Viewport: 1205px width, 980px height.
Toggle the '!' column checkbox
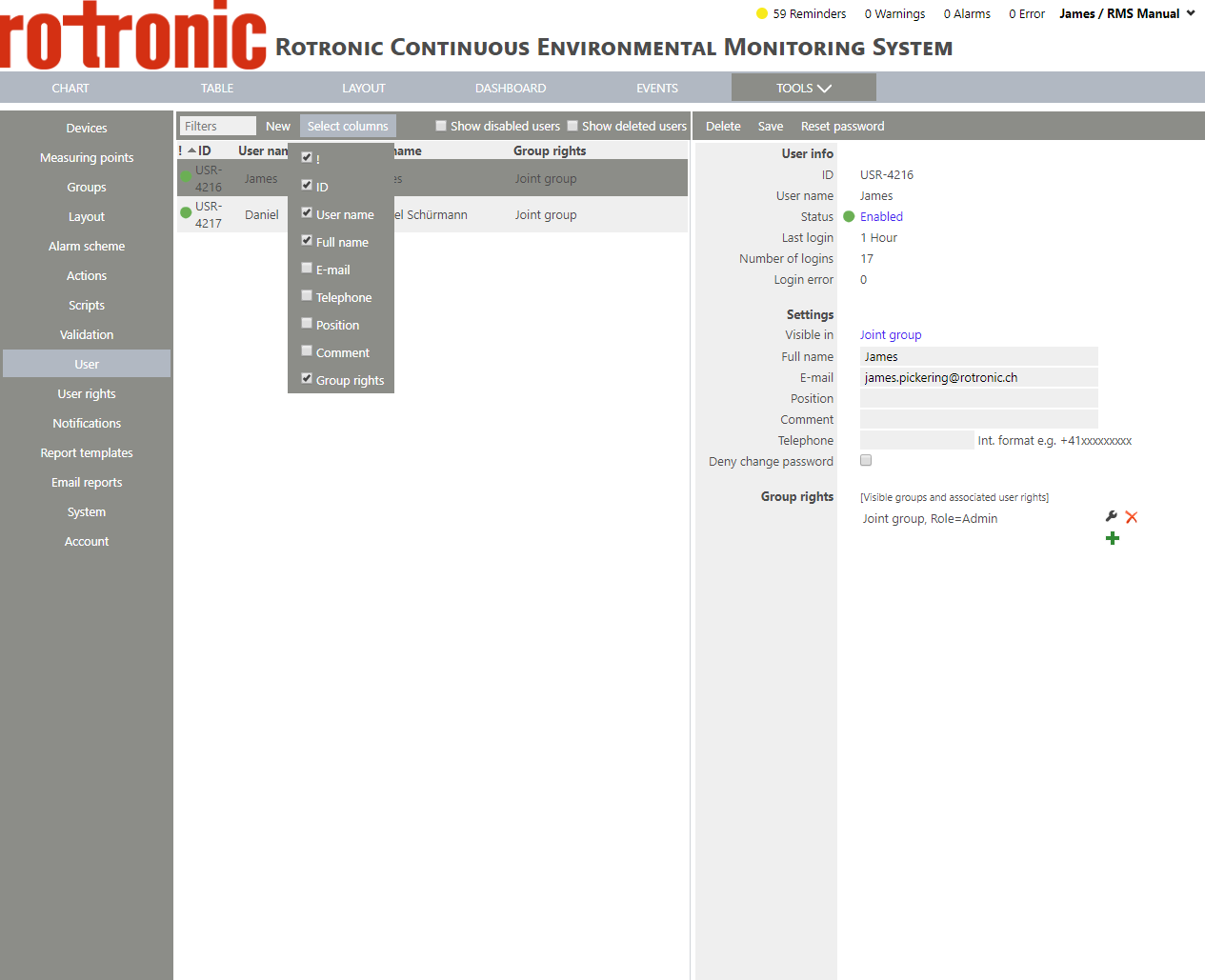(x=307, y=157)
